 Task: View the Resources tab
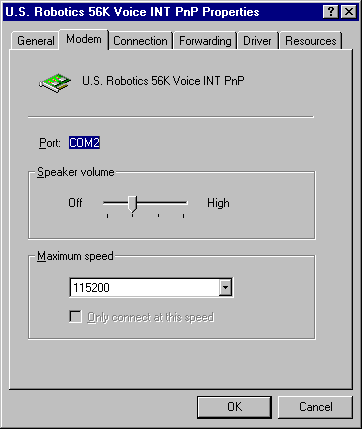click(311, 41)
